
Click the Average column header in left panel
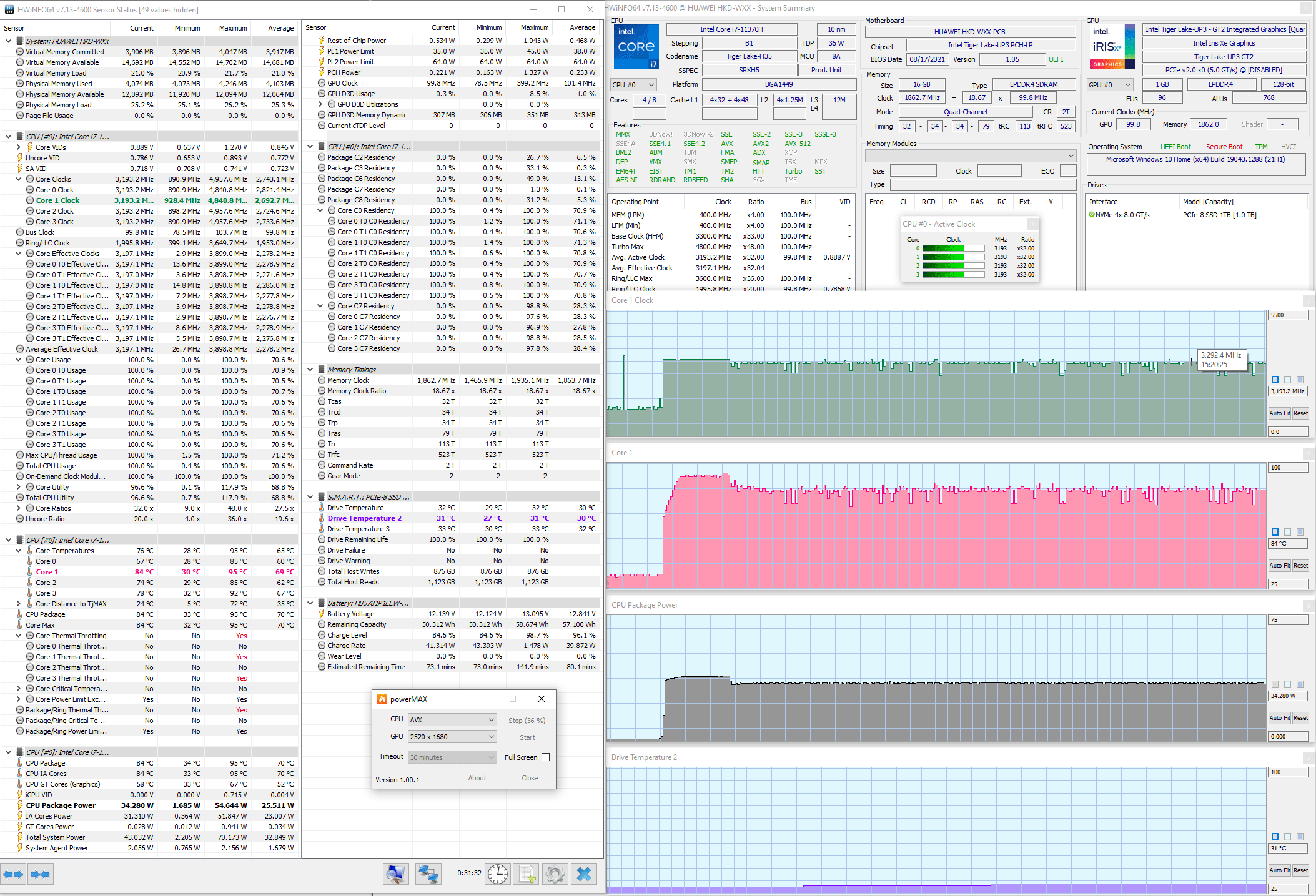[280, 28]
